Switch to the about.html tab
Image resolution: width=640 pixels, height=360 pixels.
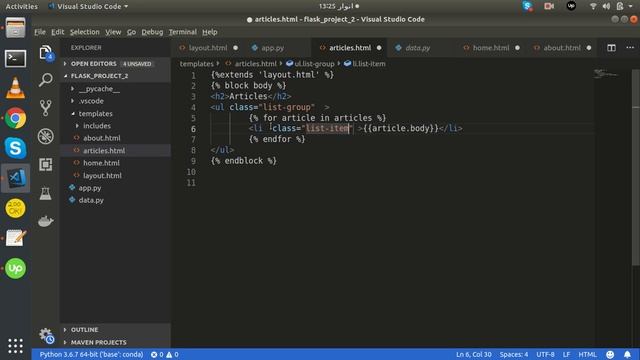562,48
